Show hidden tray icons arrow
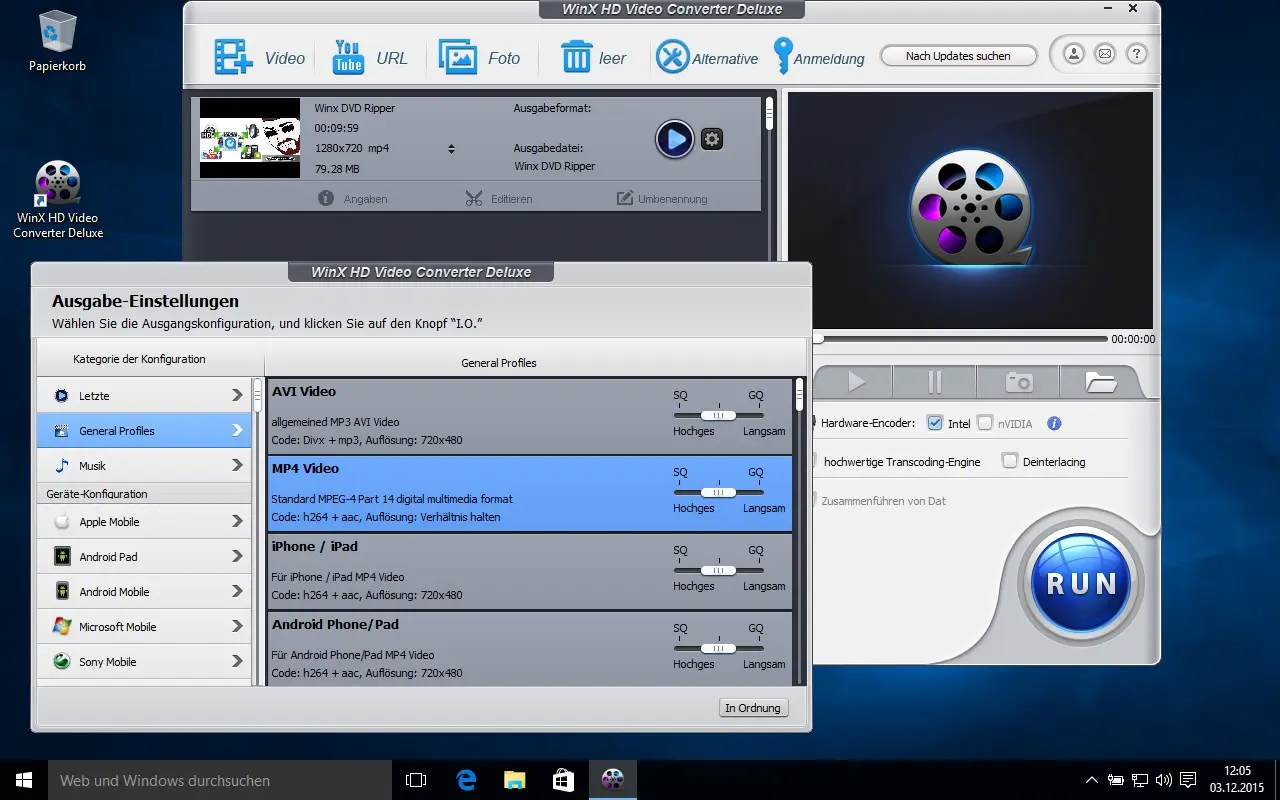This screenshot has height=800, width=1280. point(1091,780)
